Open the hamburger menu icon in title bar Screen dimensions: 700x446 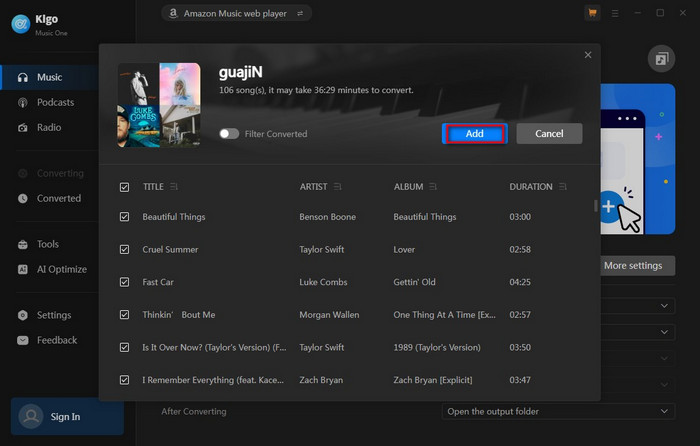(615, 13)
